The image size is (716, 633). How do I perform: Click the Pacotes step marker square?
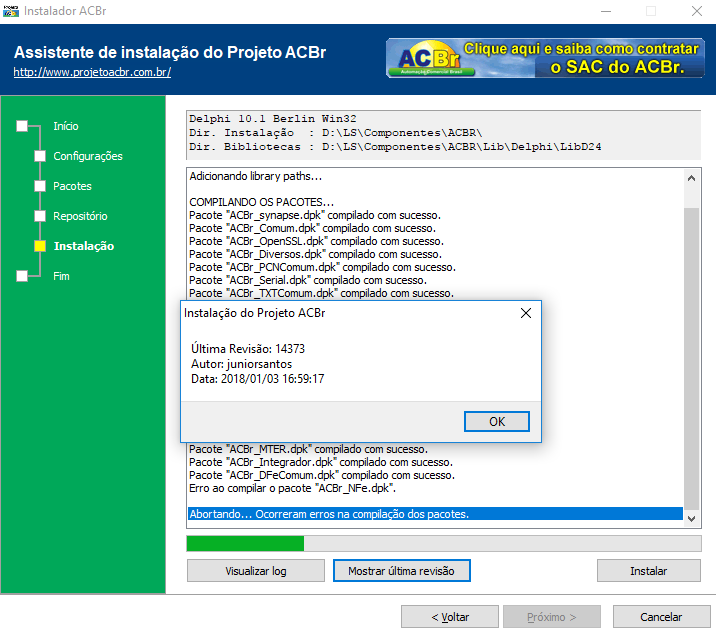click(x=40, y=186)
